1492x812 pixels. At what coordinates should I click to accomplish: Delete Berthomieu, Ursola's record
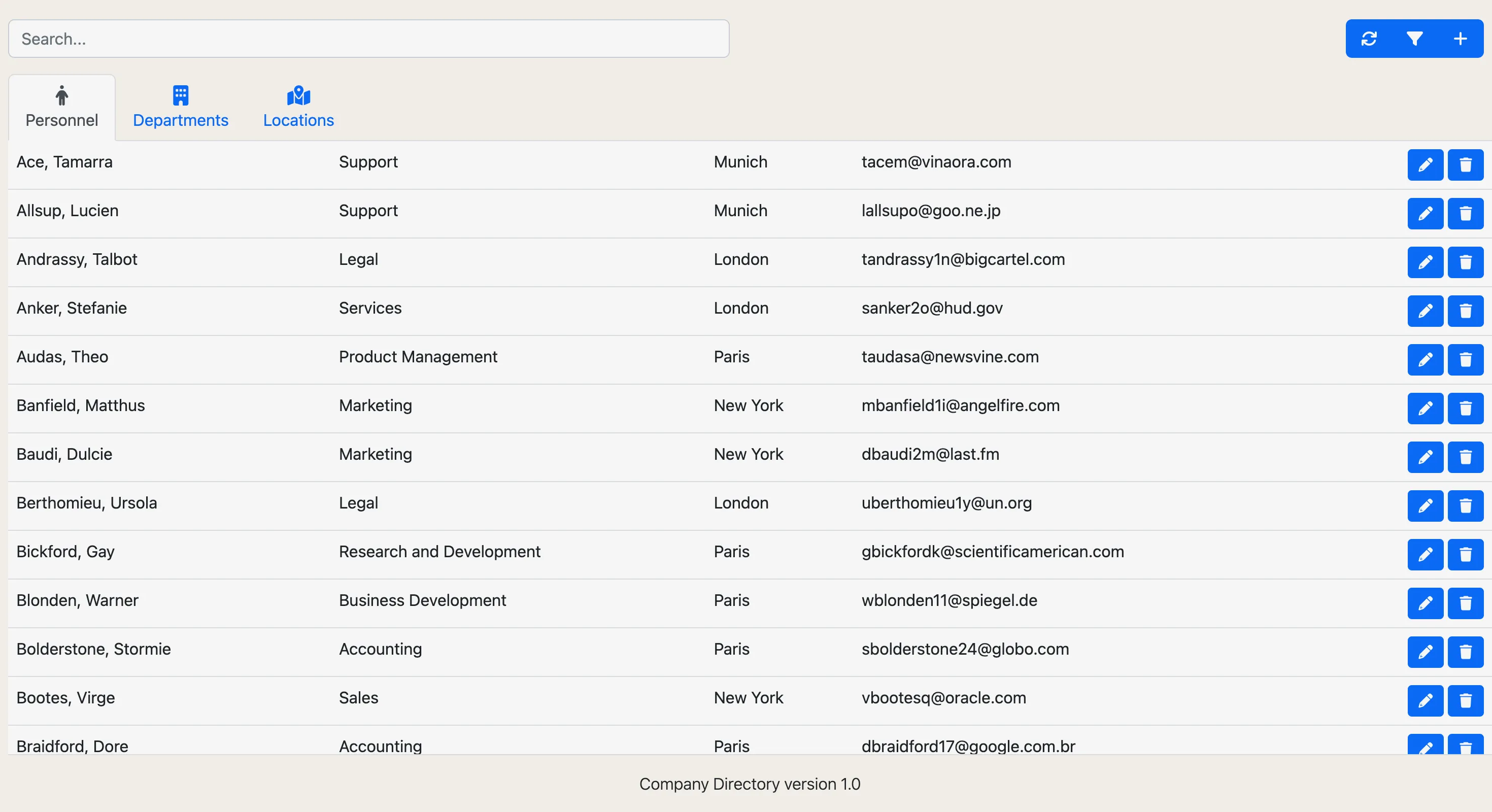tap(1466, 505)
